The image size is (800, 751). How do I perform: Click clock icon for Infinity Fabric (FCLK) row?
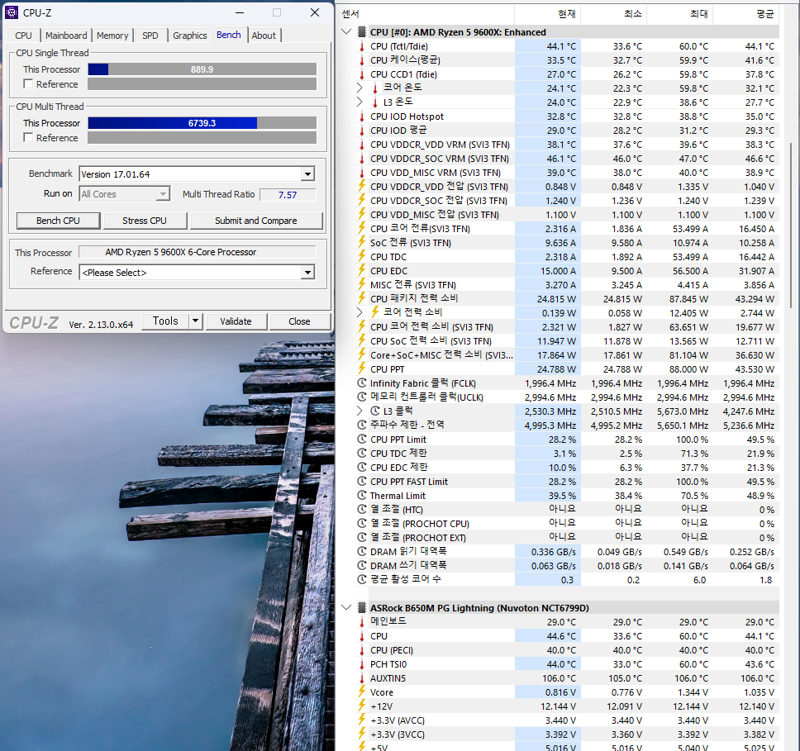[x=362, y=383]
